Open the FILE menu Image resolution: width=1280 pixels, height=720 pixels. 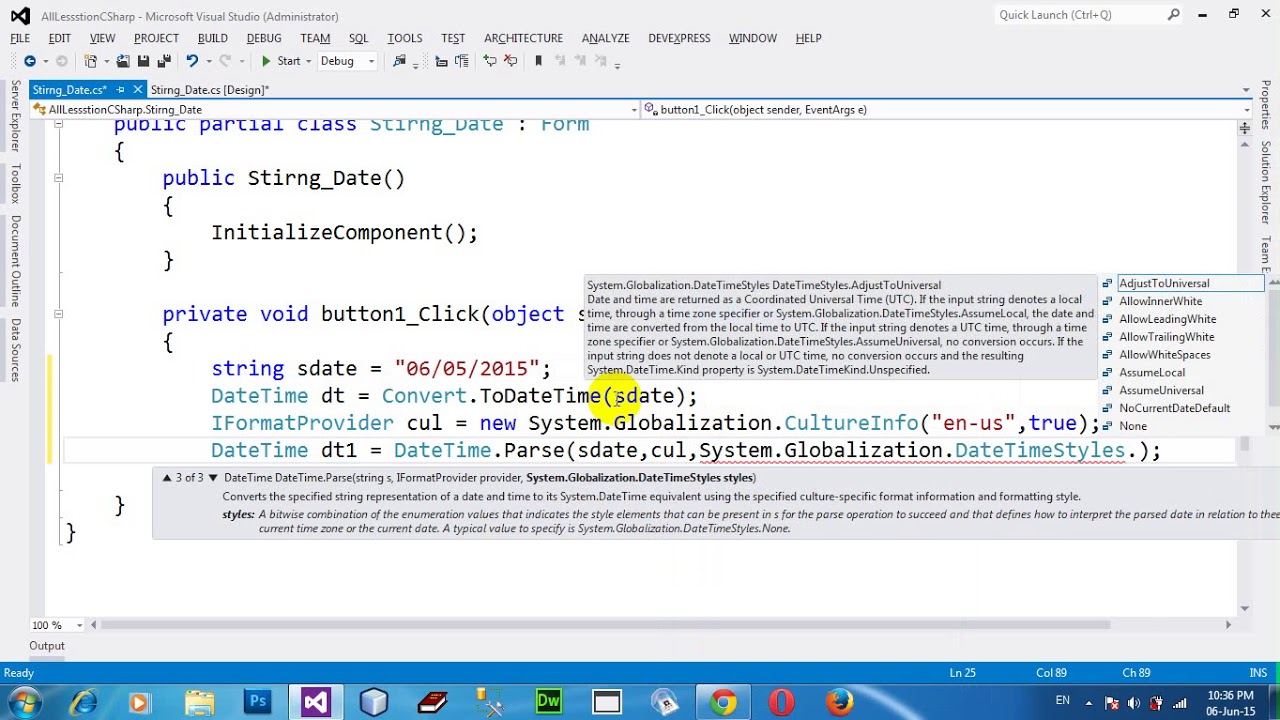click(20, 38)
